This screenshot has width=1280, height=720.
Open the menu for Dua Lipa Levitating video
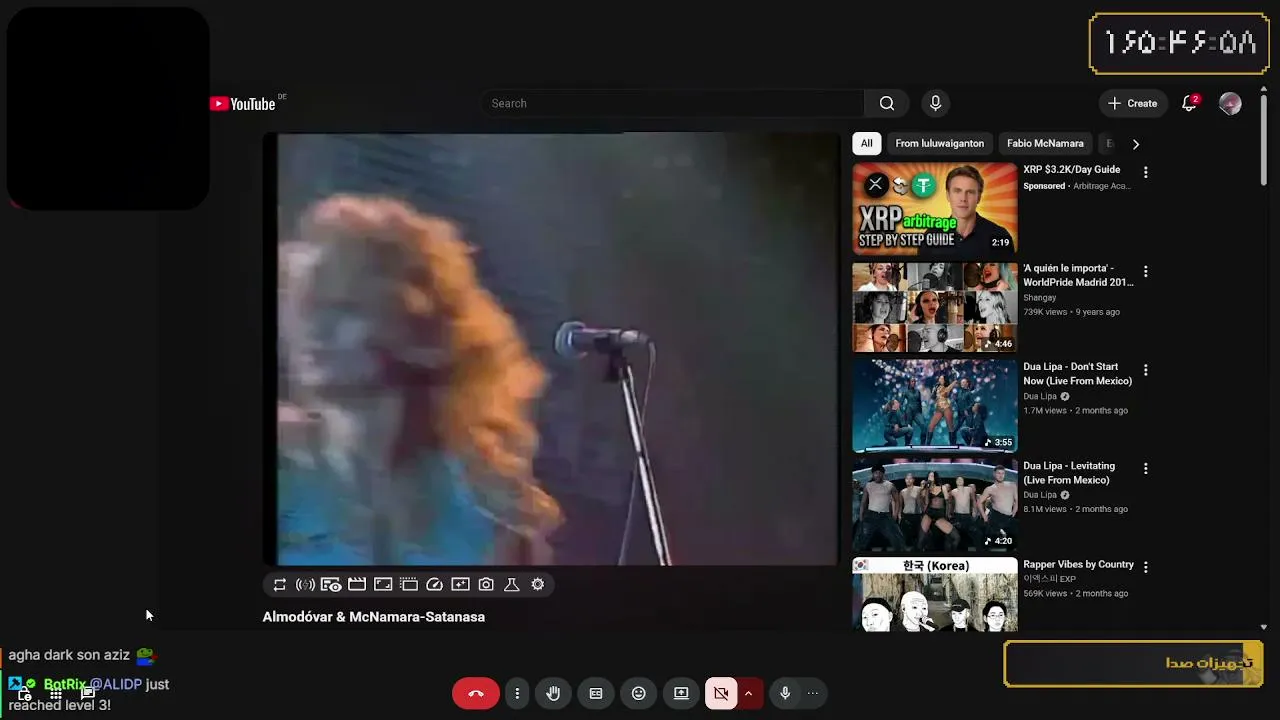[1146, 468]
